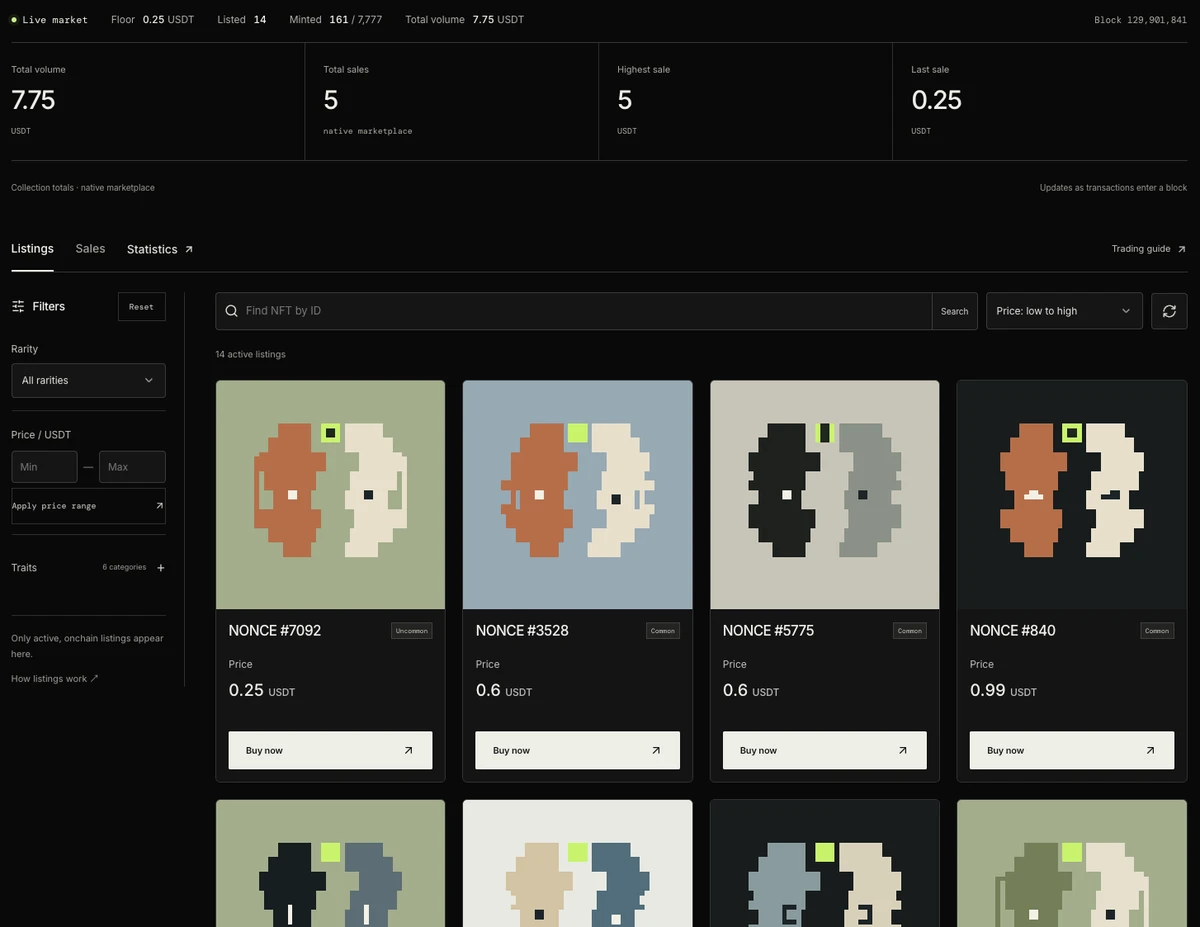Click the 0.99 USDT price
The width and height of the screenshot is (1200, 927).
pos(1003,690)
